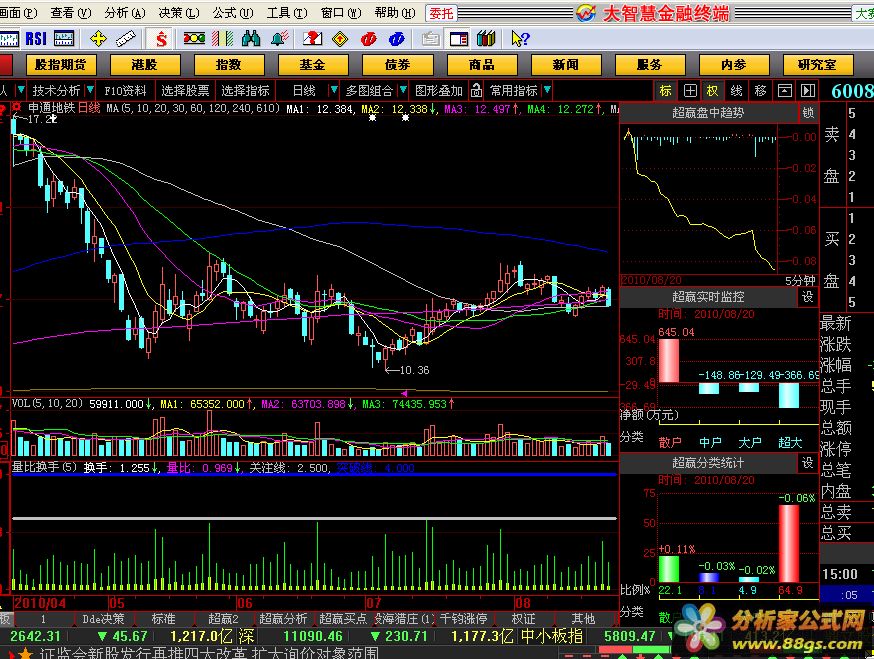The width and height of the screenshot is (874, 659).
Task: Expand the 多图组合 dropdown arrow
Action: (402, 90)
